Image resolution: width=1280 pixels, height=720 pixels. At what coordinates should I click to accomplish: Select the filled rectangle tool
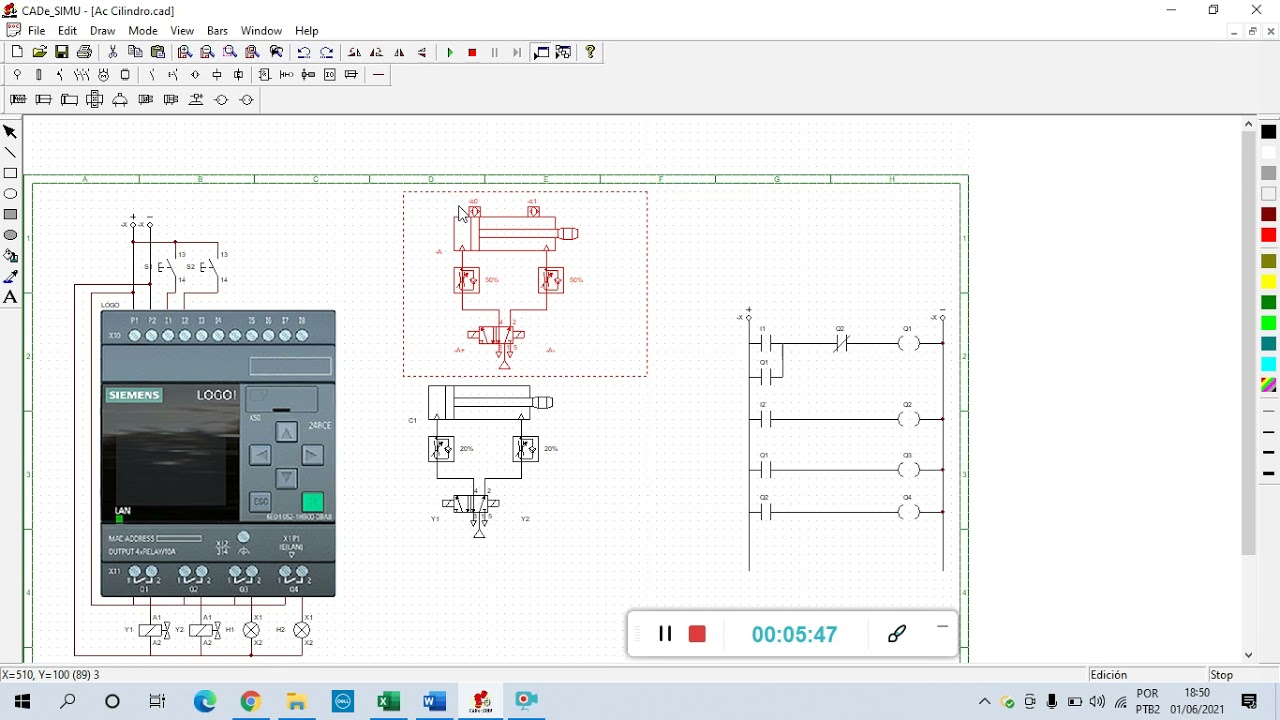[11, 214]
